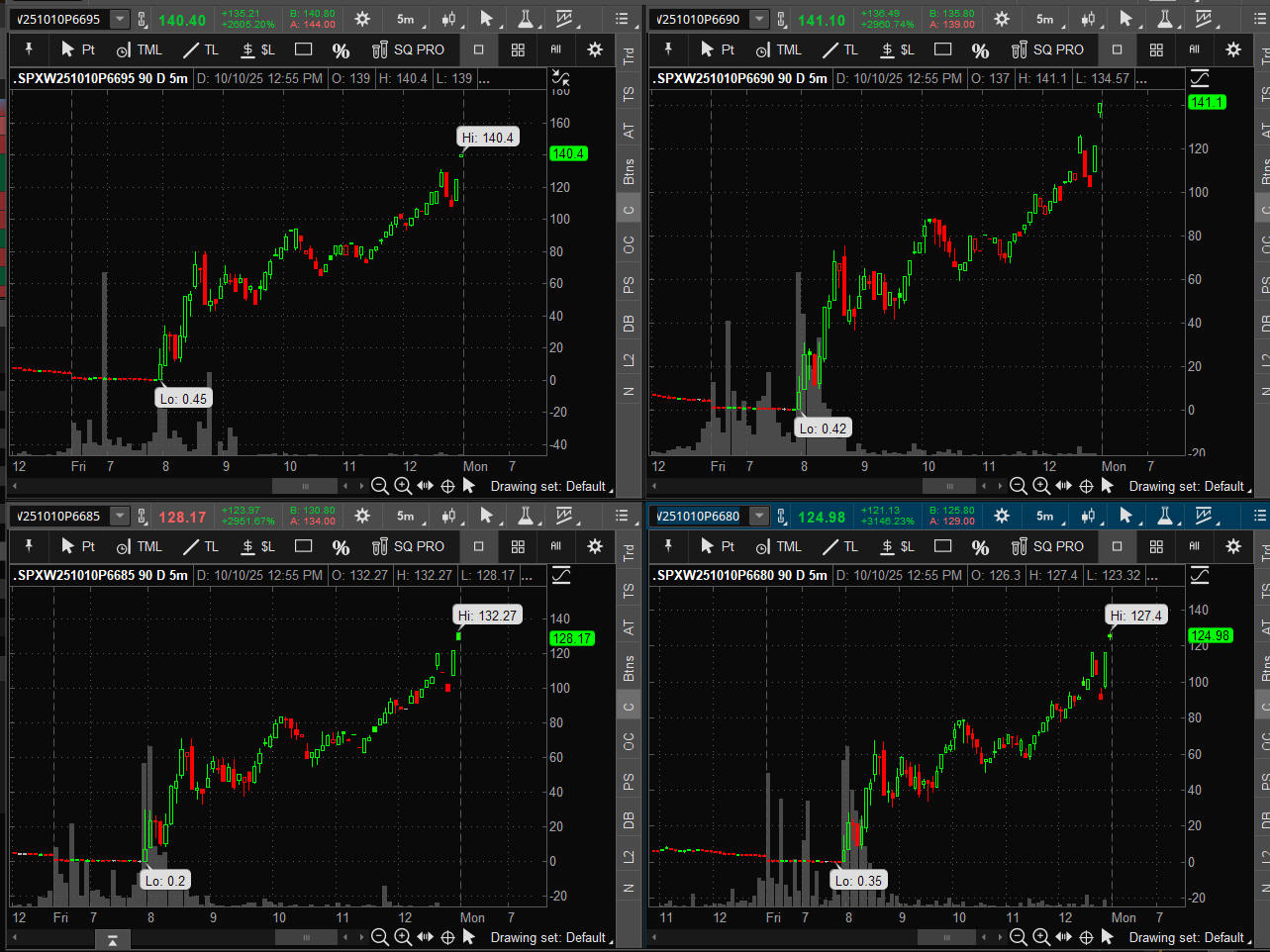
Task: Click zoom out magnifier in P6695 chart
Action: coord(379,486)
